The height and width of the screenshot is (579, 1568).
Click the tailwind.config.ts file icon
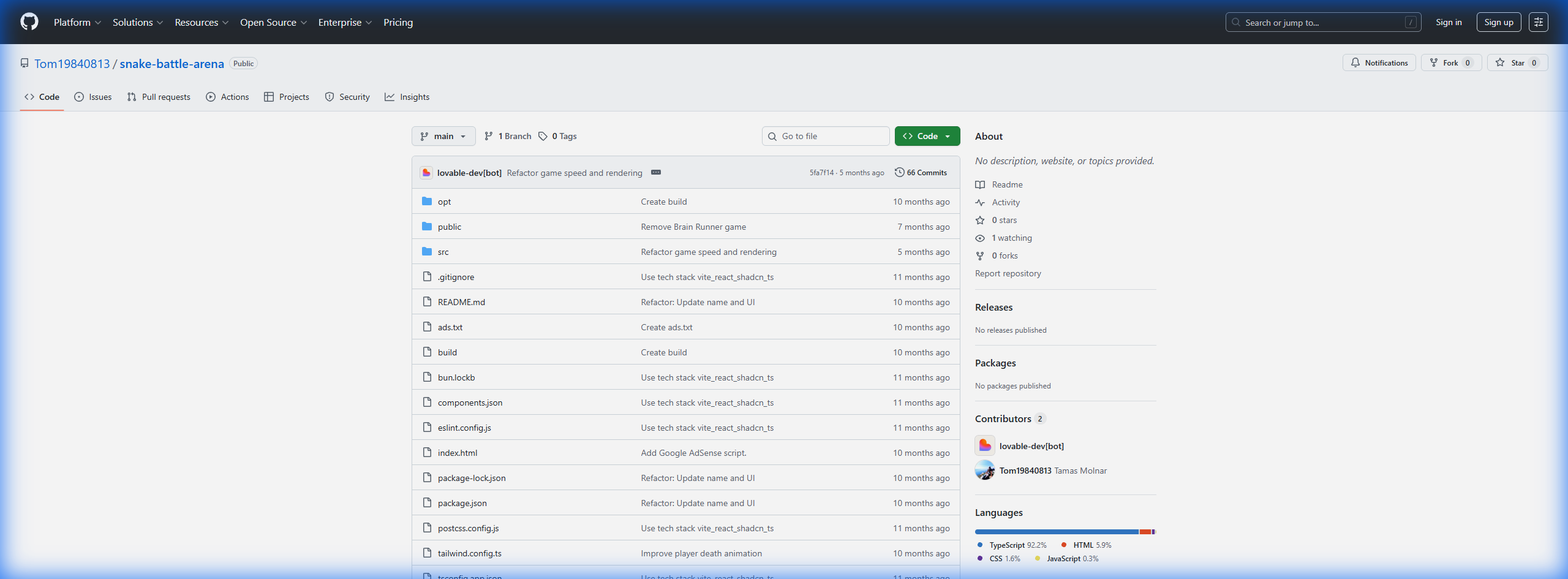(x=427, y=553)
